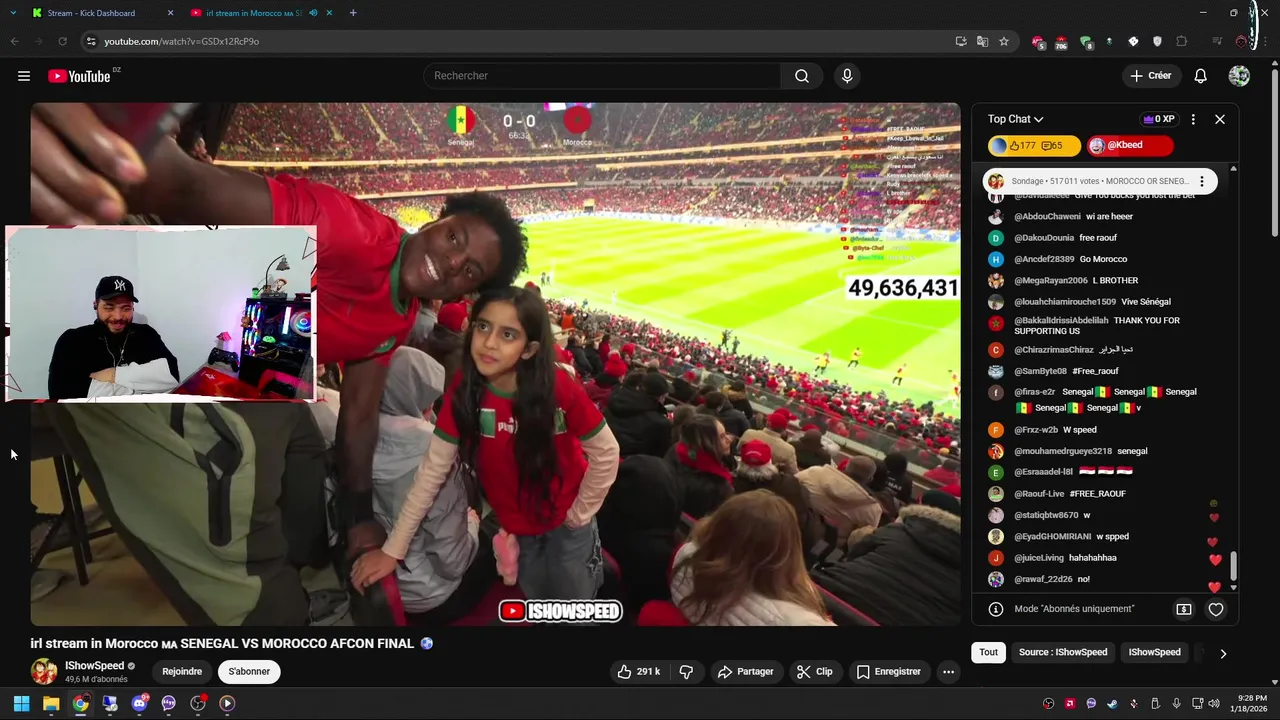Bookmark this page with the star
Screen dimensions: 1280x720
point(1004,41)
